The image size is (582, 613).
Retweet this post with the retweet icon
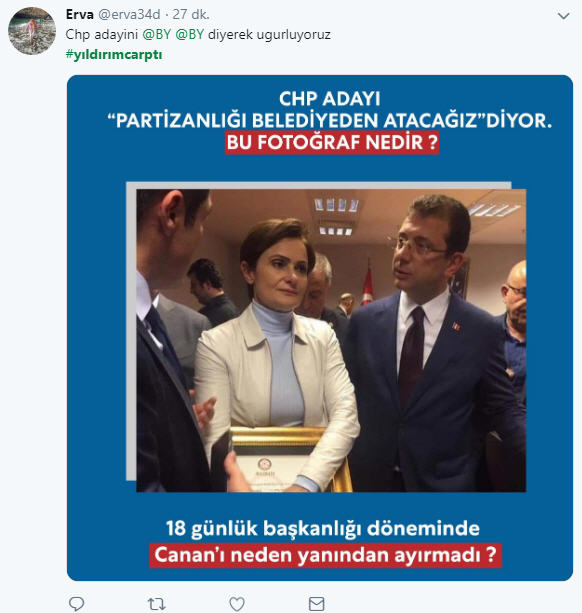click(156, 604)
